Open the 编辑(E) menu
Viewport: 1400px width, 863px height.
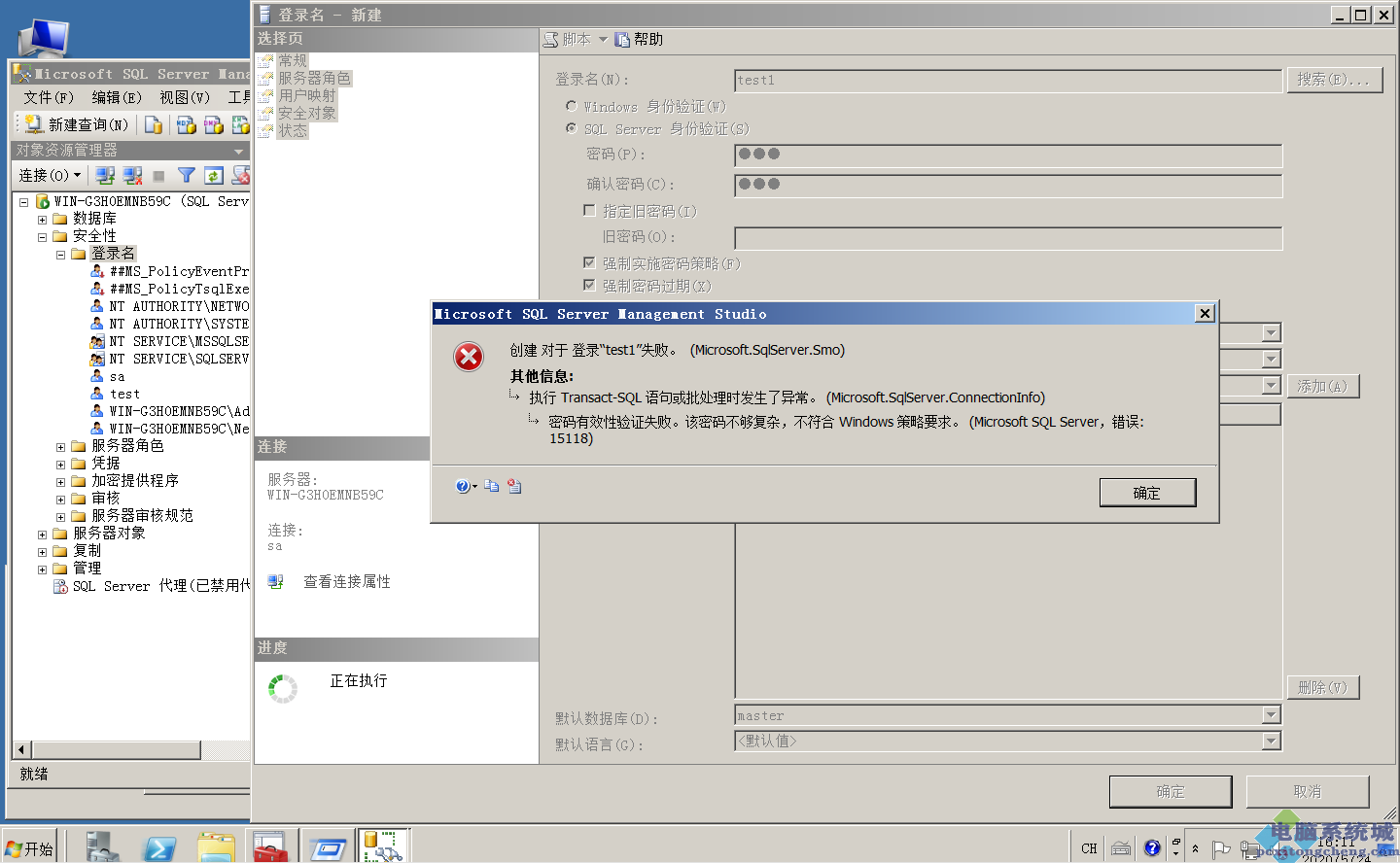pos(117,97)
